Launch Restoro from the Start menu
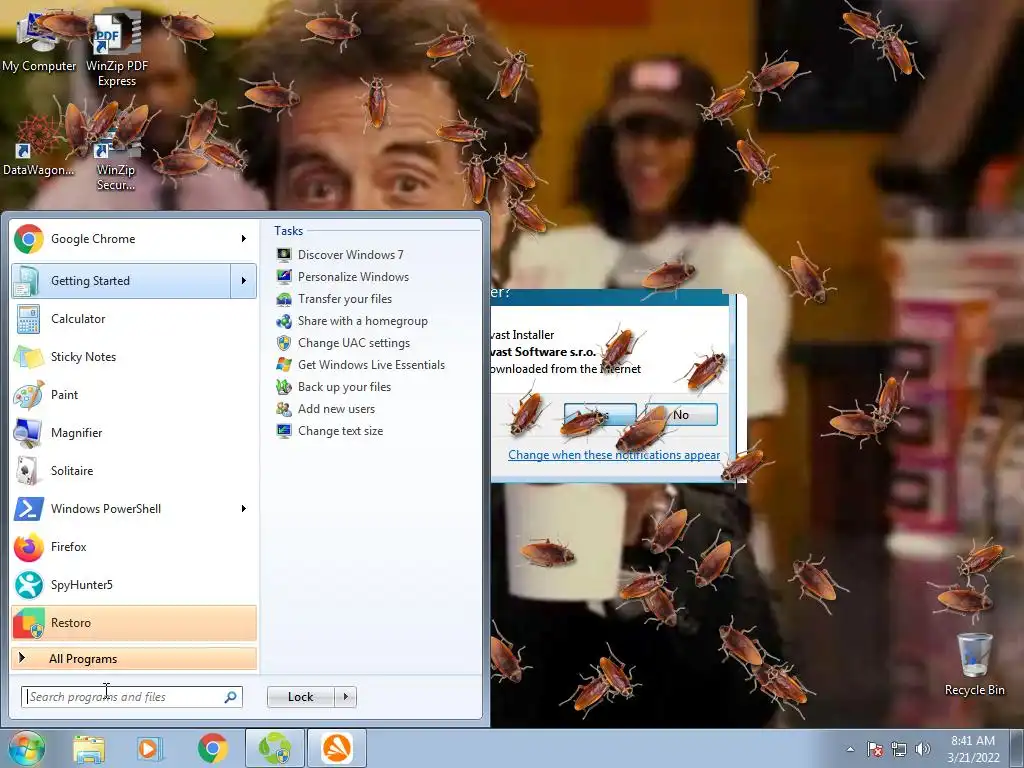Image resolution: width=1024 pixels, height=768 pixels. pyautogui.click(x=134, y=622)
